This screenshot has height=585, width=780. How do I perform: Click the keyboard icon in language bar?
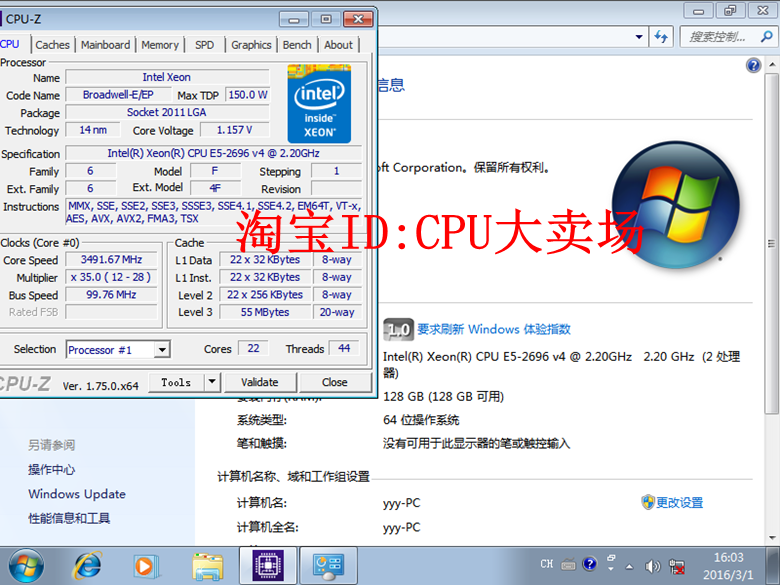click(568, 564)
